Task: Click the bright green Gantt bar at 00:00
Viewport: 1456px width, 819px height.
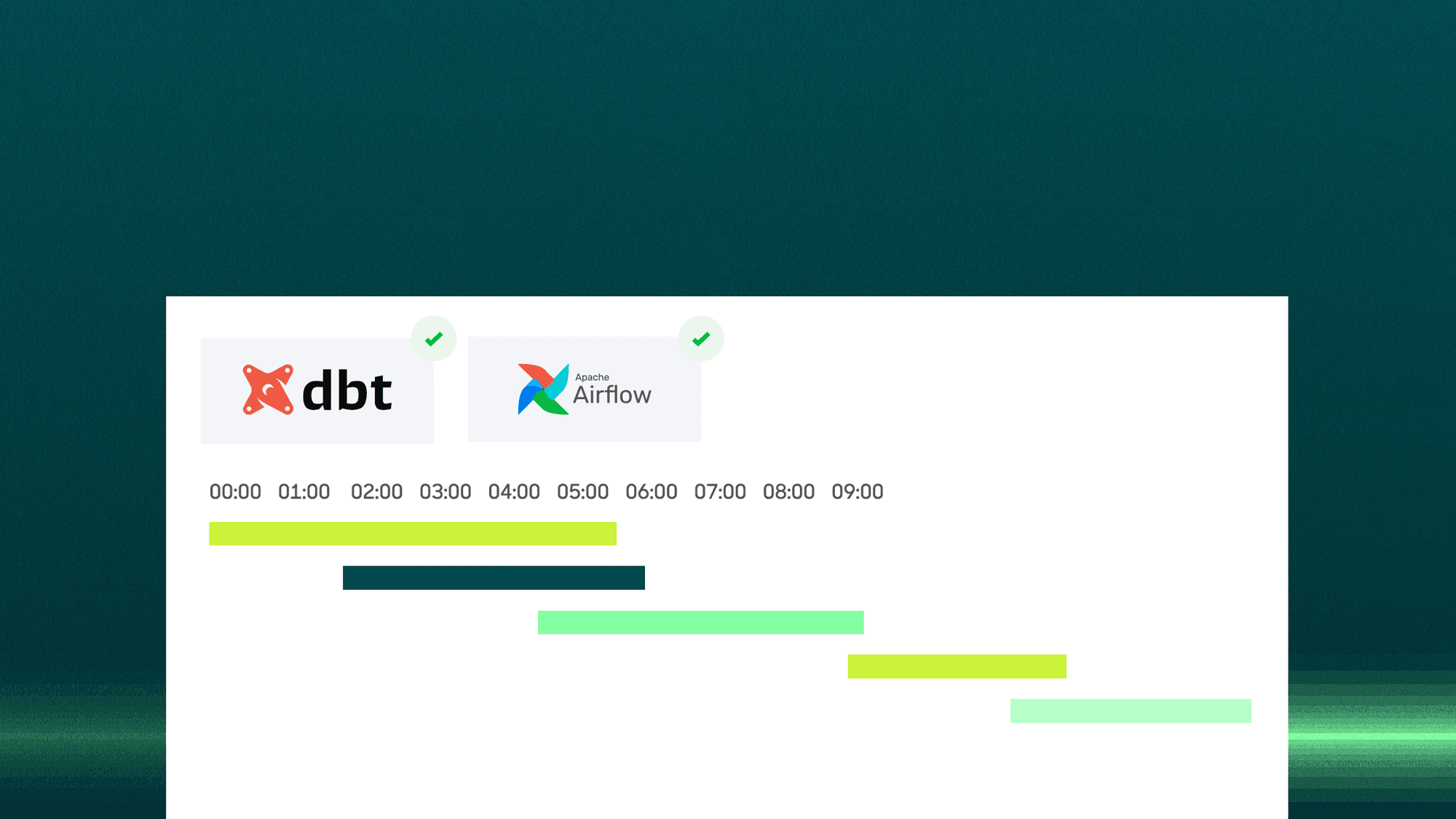Action: 411,532
